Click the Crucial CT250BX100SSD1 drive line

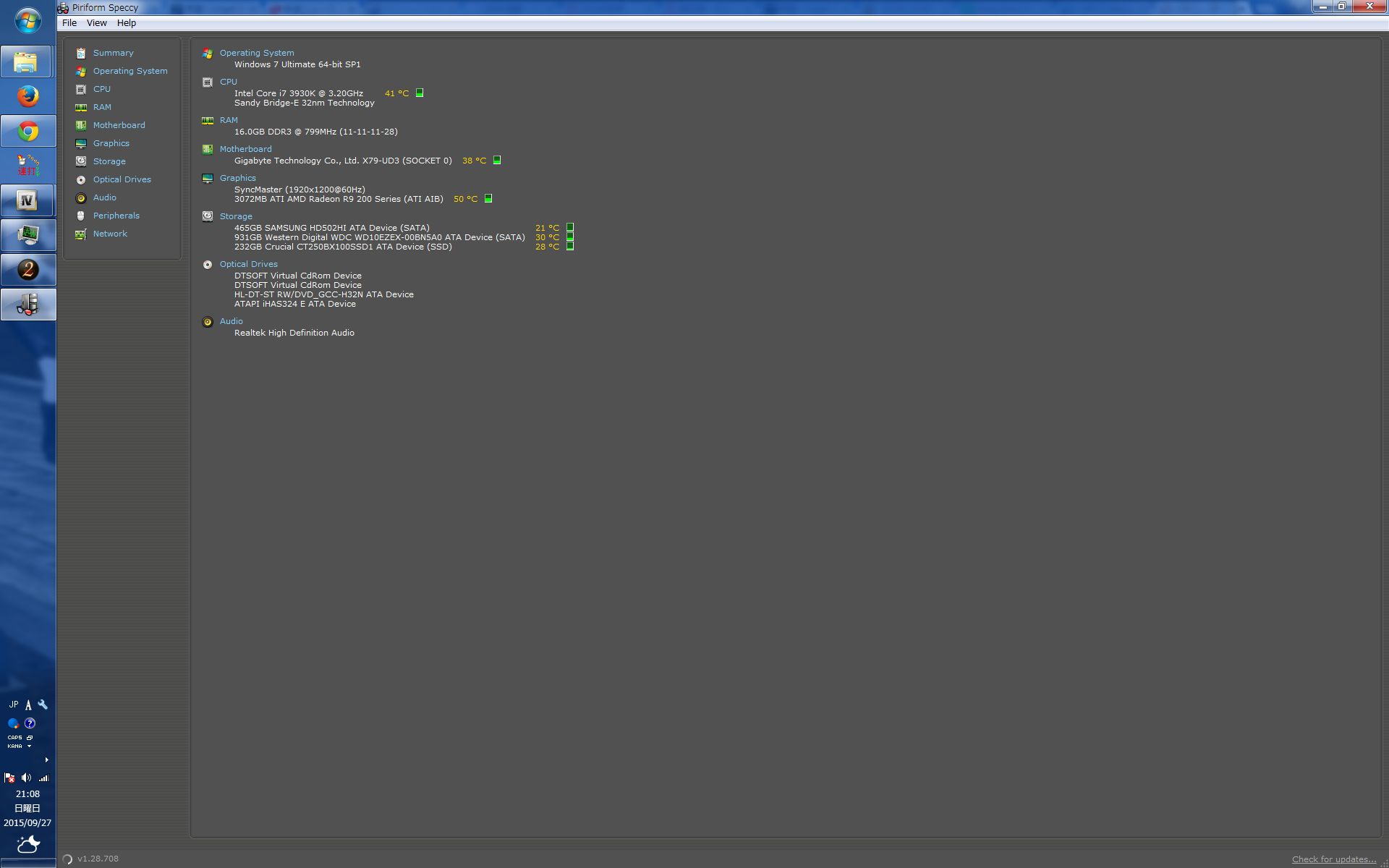tap(343, 247)
